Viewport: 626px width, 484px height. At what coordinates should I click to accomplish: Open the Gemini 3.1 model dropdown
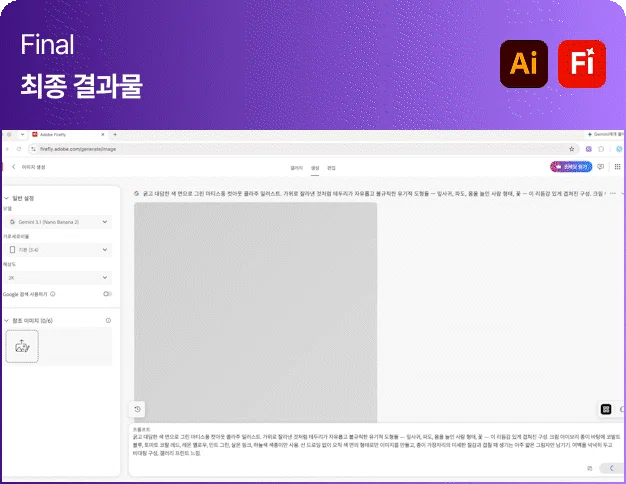tap(59, 222)
